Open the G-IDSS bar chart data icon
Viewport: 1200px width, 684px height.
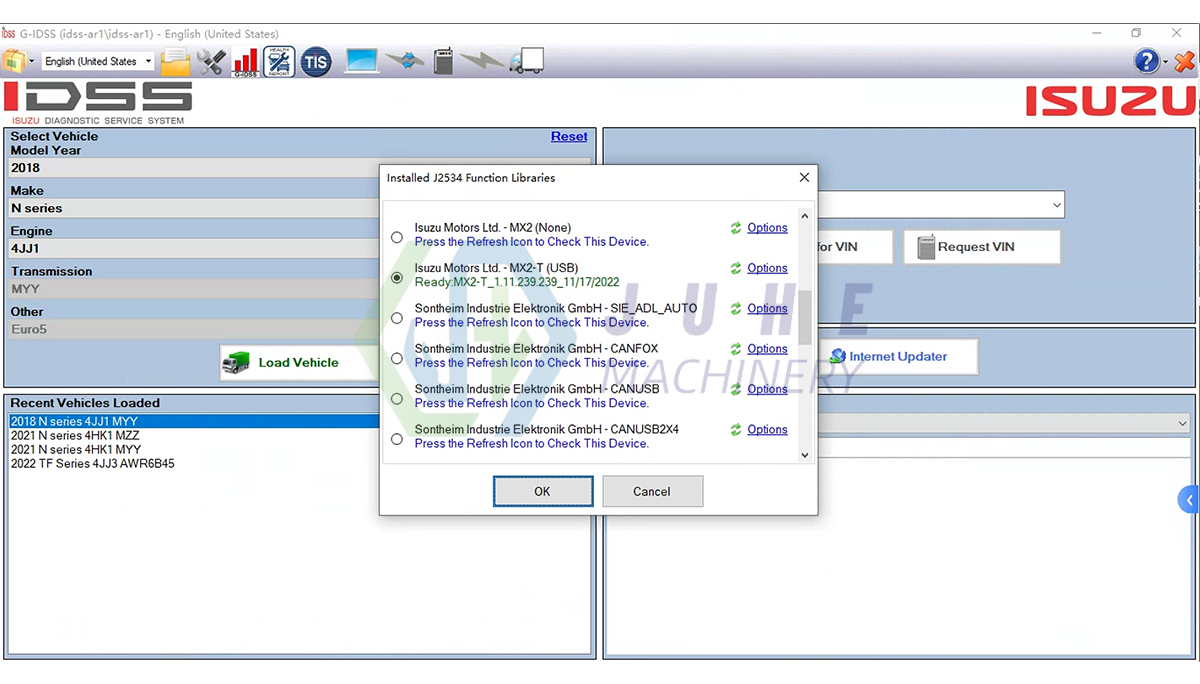244,61
